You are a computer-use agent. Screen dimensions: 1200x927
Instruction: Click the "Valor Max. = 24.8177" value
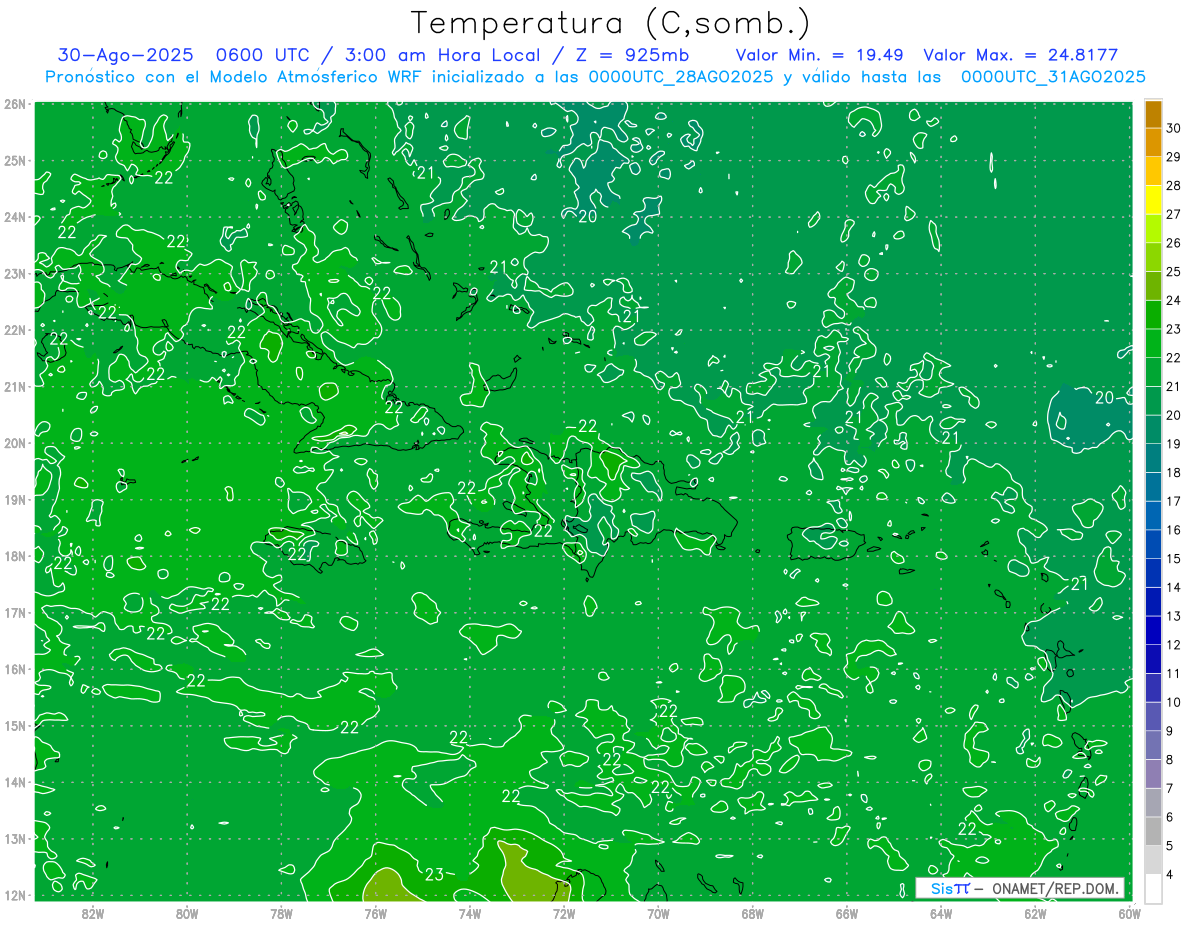[x=1021, y=55]
